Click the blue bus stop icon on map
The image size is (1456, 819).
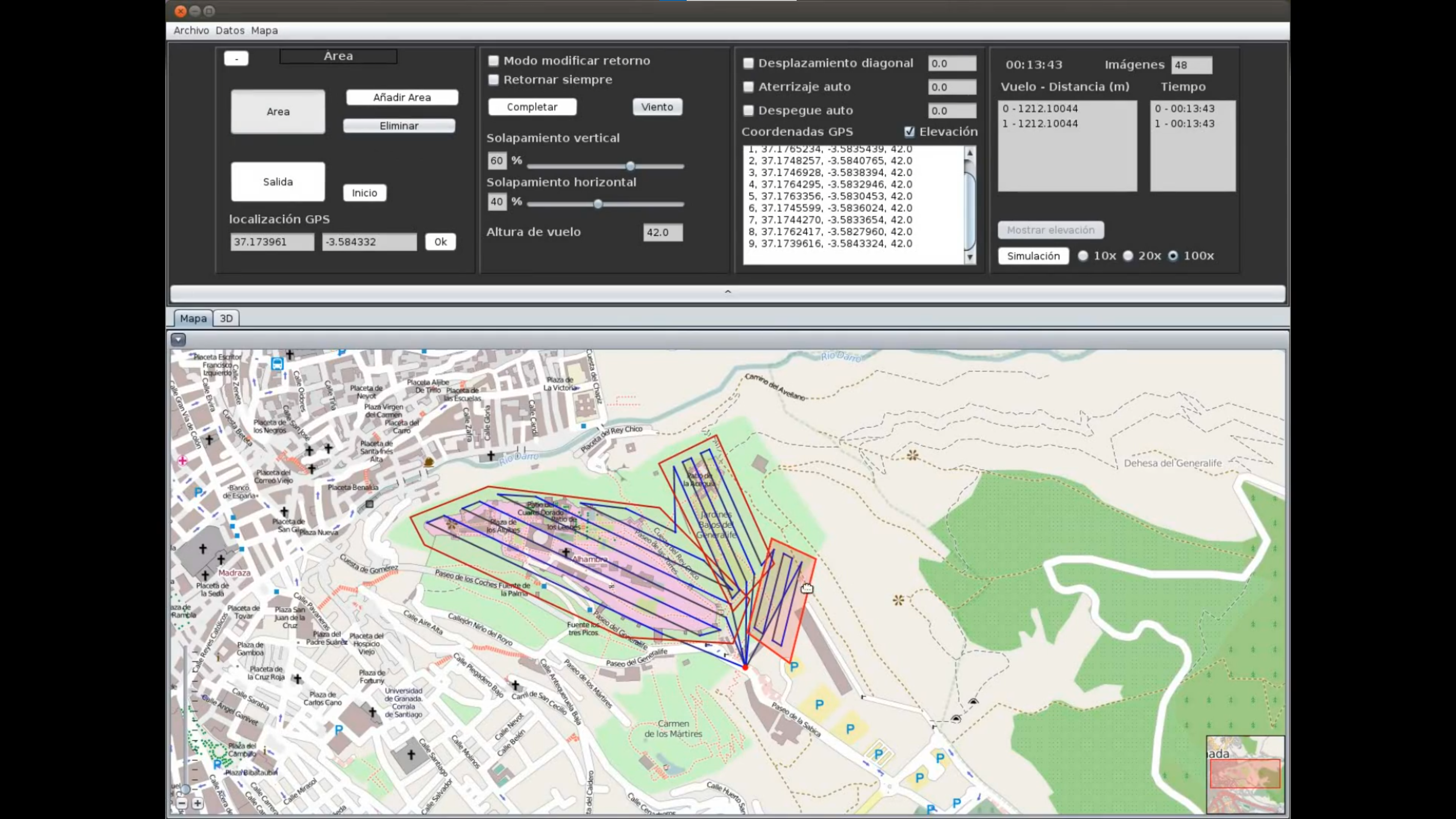277,364
